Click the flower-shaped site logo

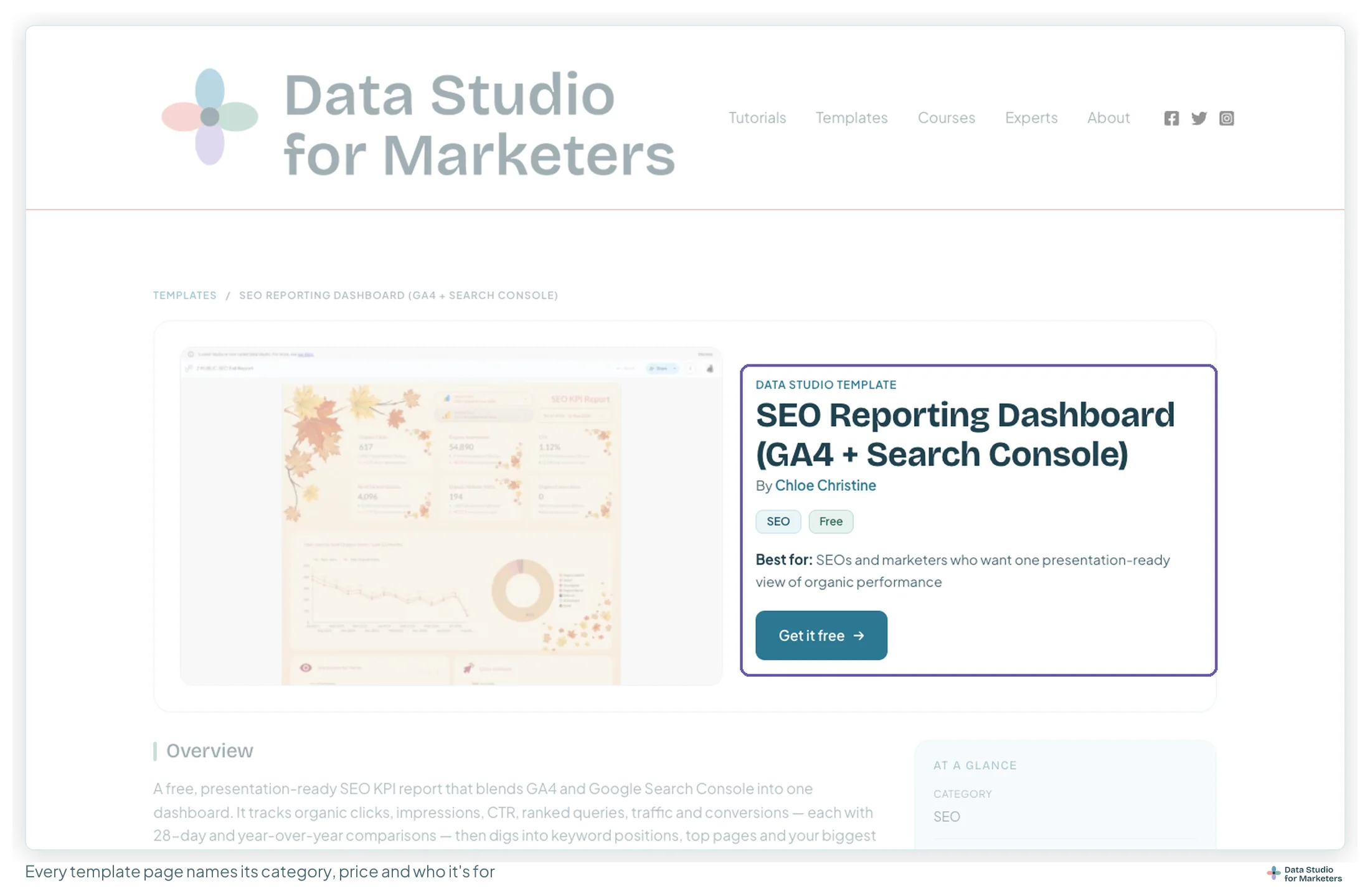(x=210, y=117)
